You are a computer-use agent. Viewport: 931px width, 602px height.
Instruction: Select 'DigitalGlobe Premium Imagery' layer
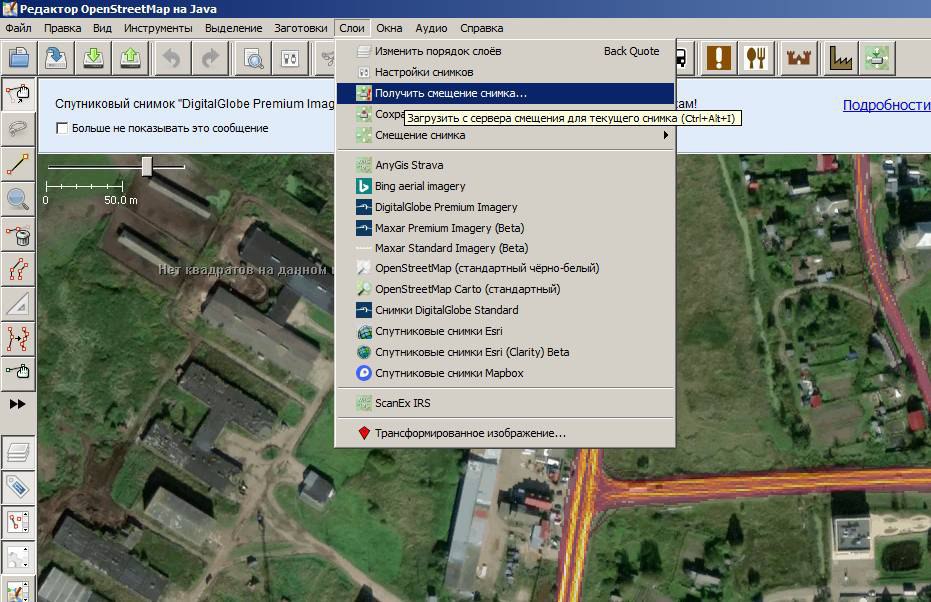506,207
